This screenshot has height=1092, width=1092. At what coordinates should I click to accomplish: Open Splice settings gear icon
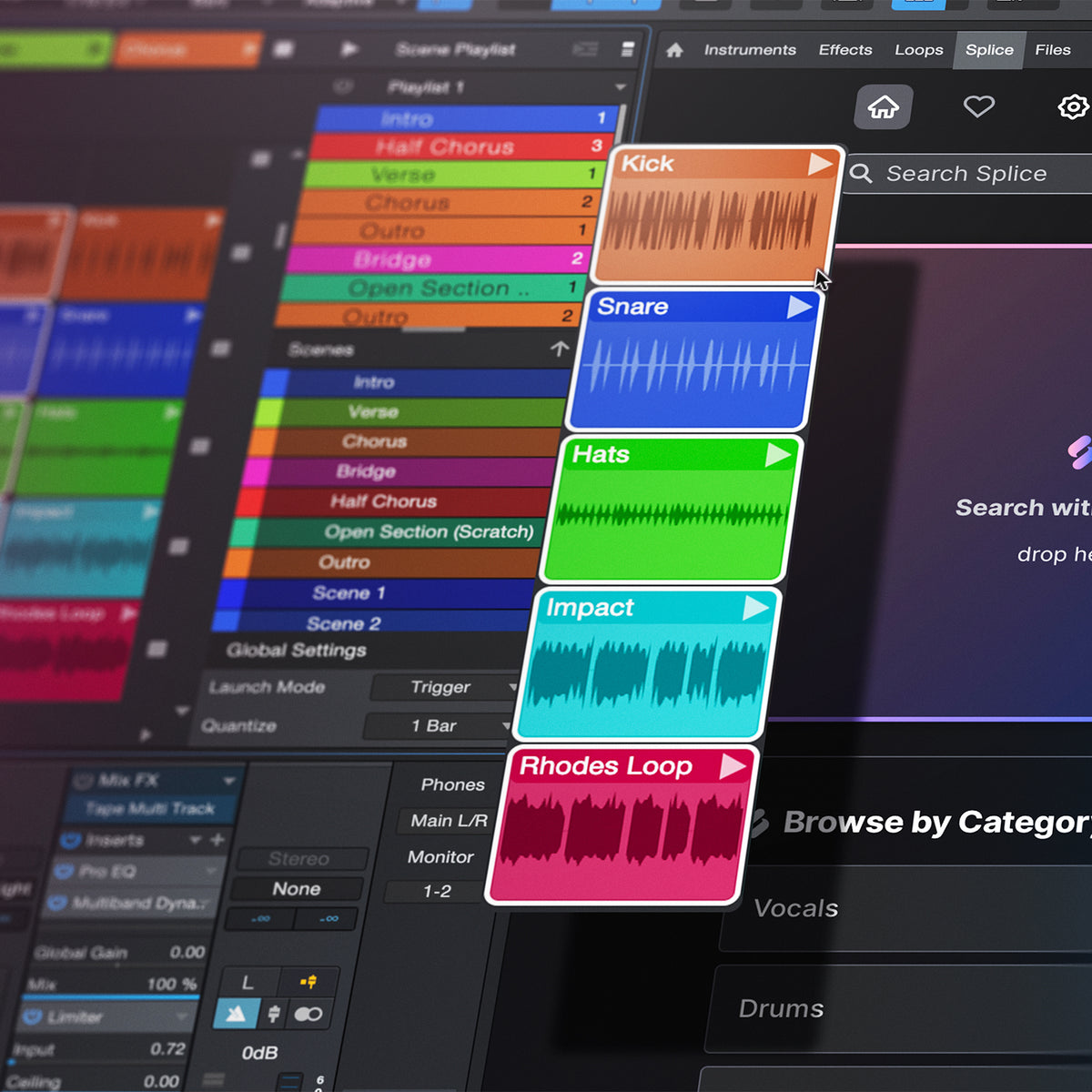point(1073,106)
